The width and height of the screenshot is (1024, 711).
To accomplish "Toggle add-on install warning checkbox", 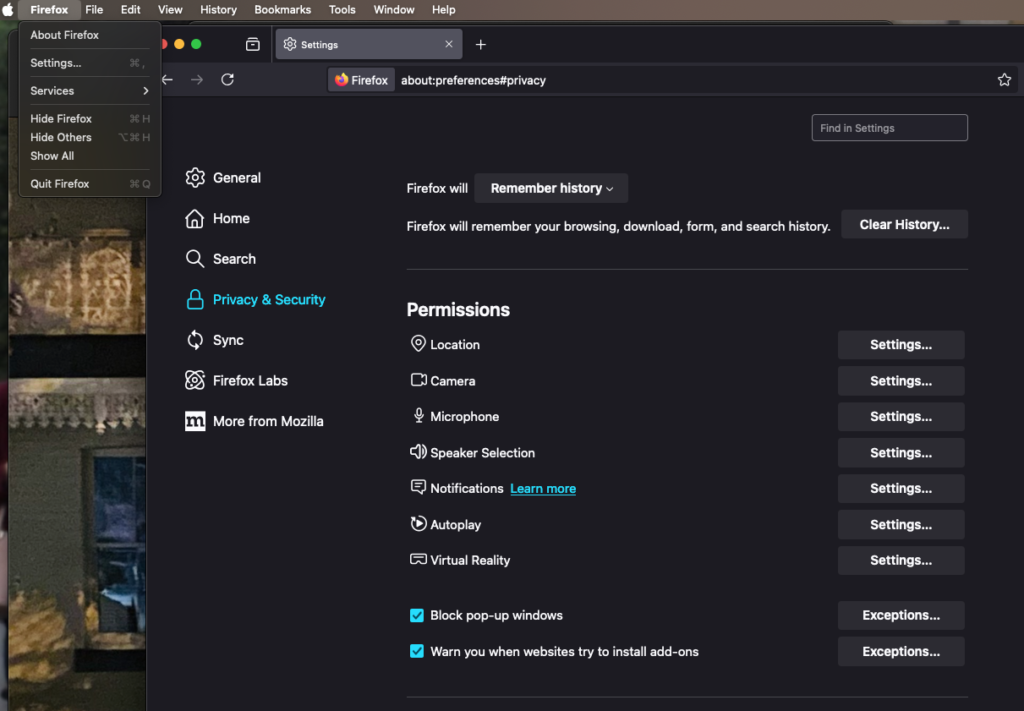I will point(417,652).
